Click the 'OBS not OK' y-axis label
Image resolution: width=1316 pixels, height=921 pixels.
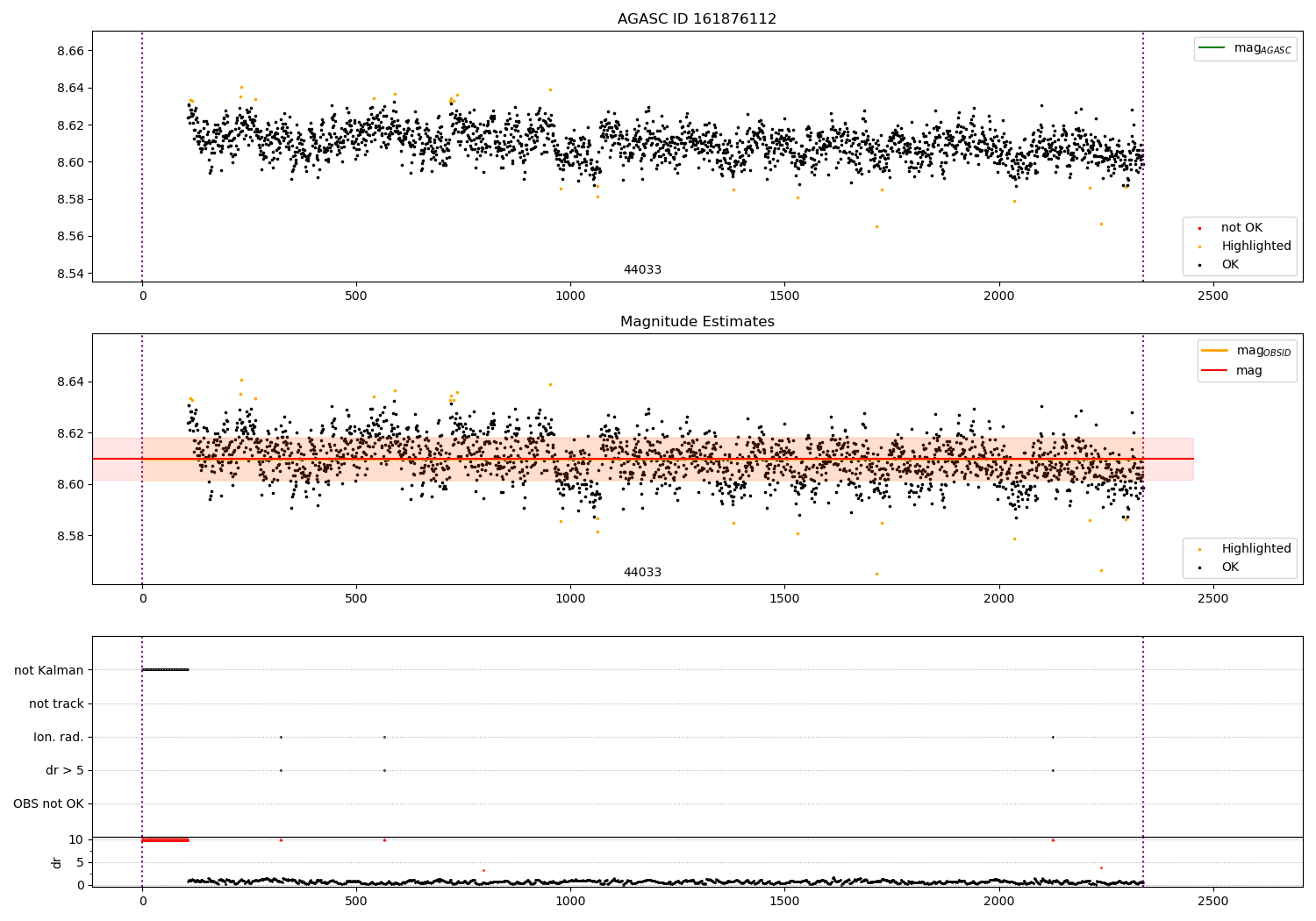click(x=48, y=803)
